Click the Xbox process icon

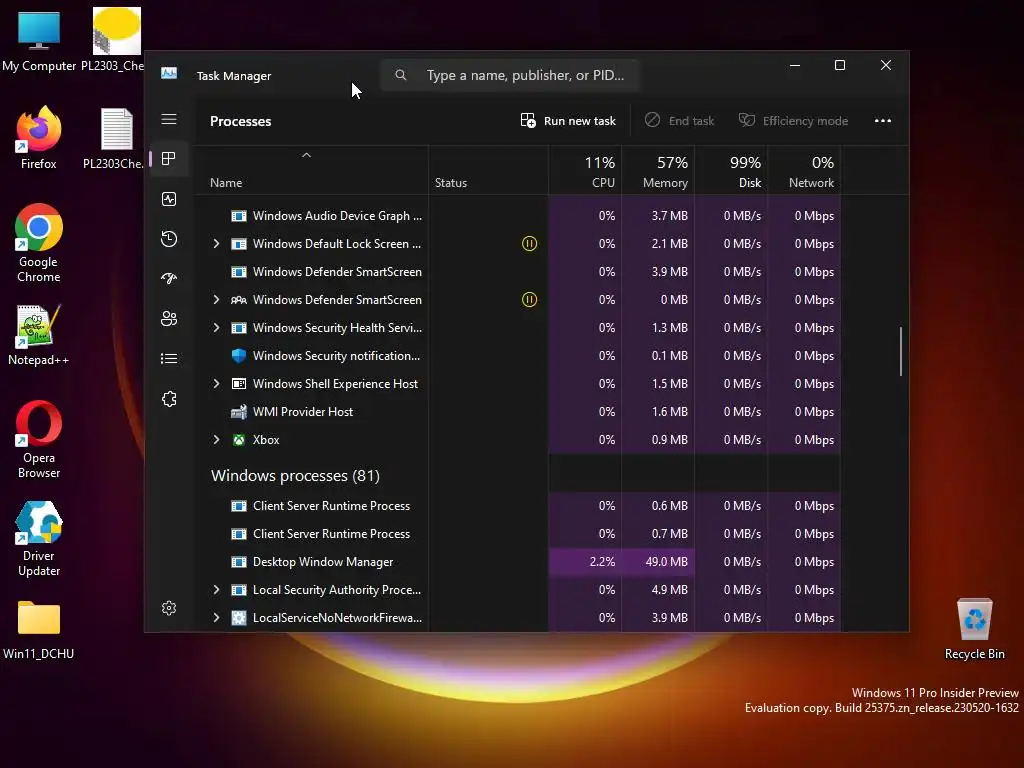pyautogui.click(x=239, y=440)
